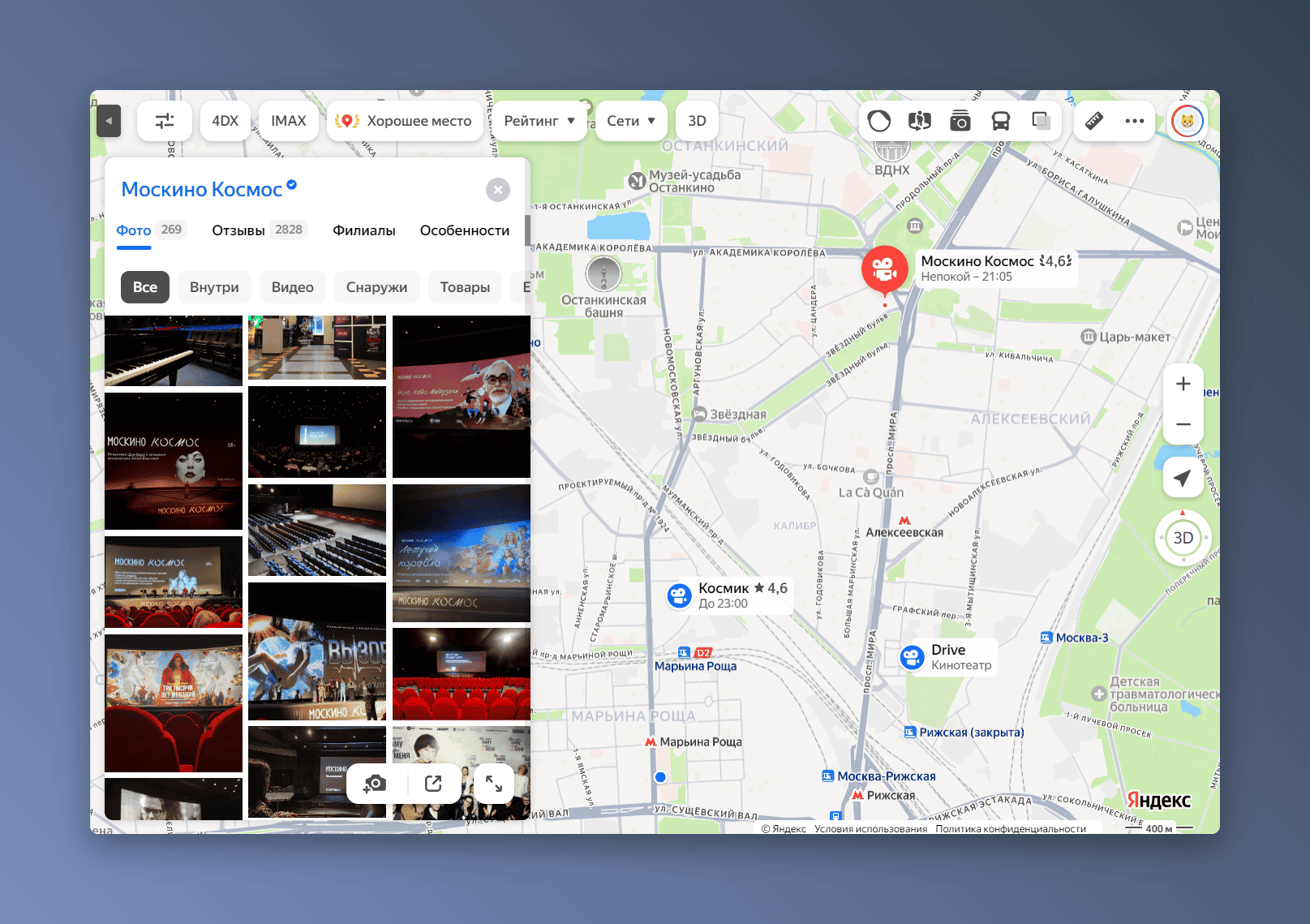Viewport: 1310px width, 924px height.
Task: Zoom in on the map
Action: pos(1183,384)
